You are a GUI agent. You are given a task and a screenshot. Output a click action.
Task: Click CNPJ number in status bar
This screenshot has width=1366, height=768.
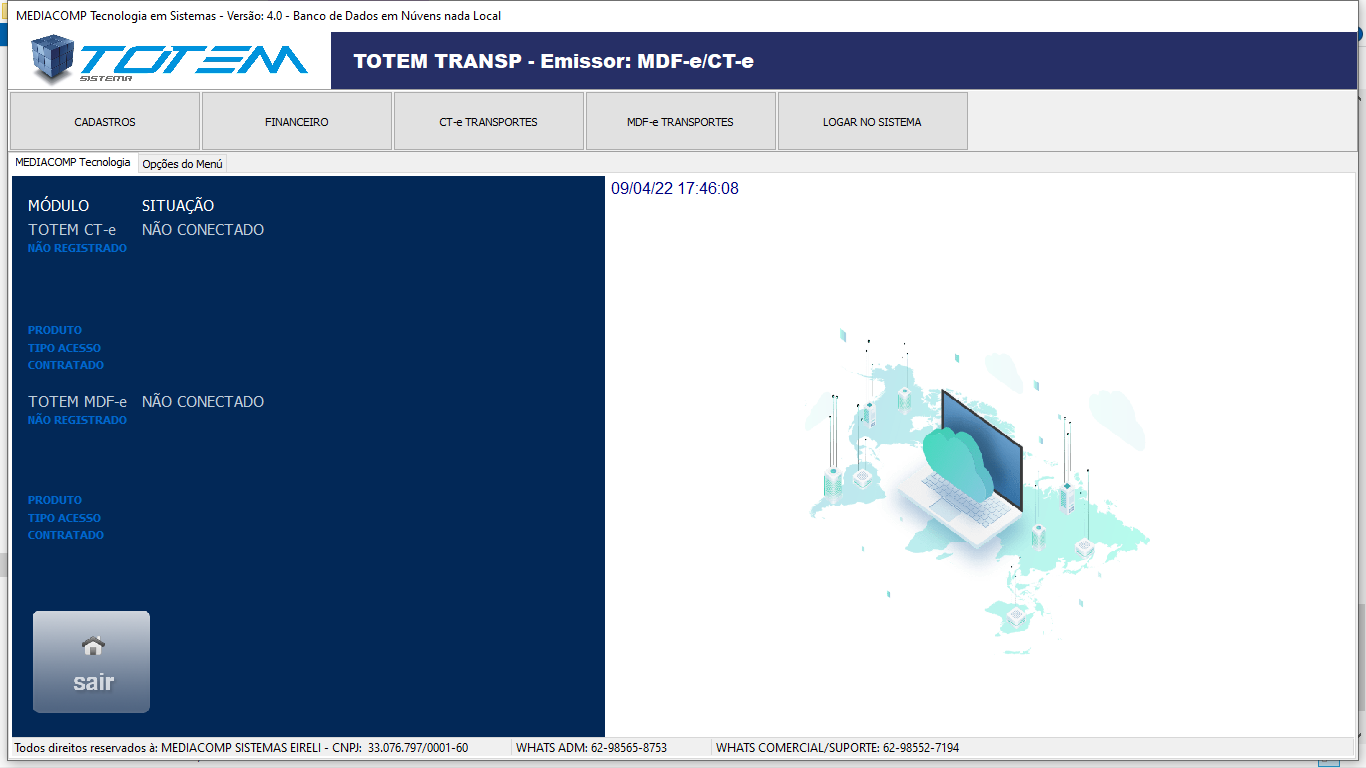pos(418,748)
